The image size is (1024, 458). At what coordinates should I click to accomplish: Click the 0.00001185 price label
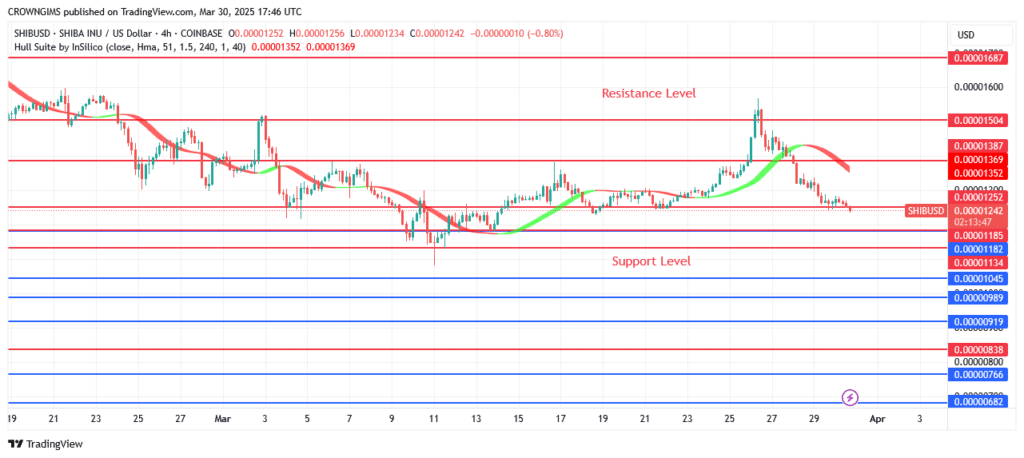(980, 235)
